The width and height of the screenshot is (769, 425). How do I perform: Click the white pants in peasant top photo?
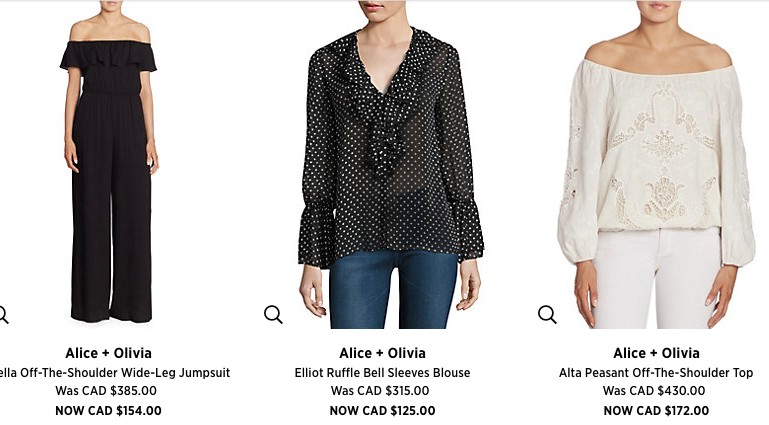click(656, 279)
